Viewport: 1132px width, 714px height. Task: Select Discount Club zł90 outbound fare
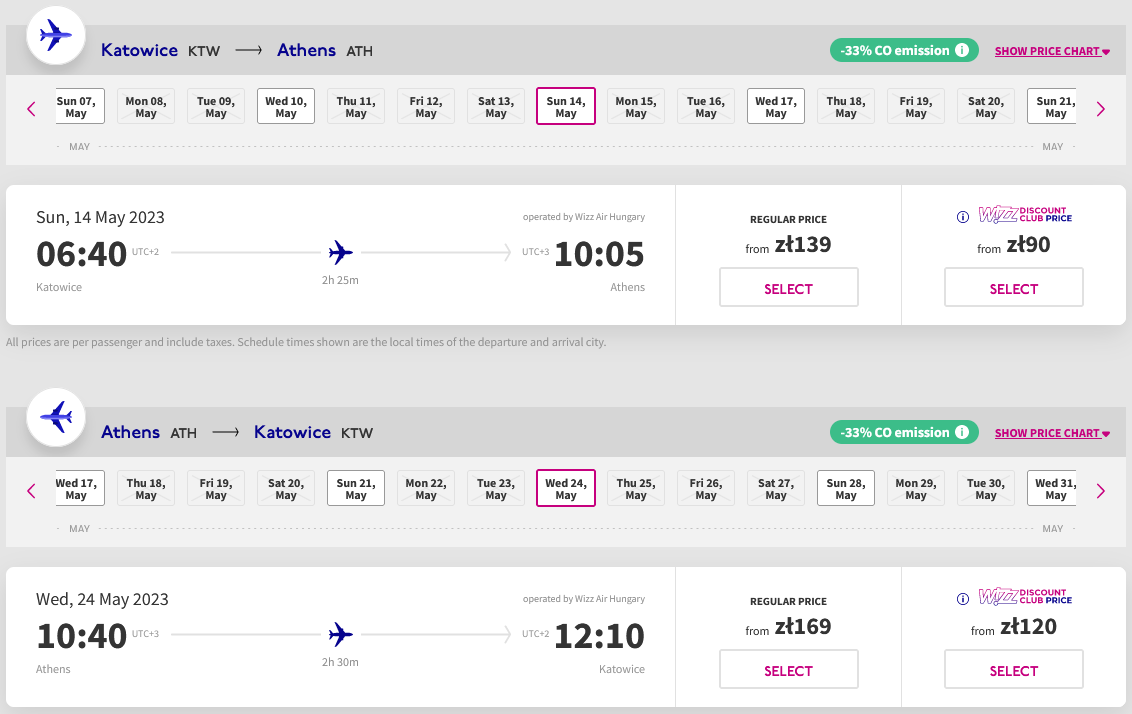tap(1014, 287)
